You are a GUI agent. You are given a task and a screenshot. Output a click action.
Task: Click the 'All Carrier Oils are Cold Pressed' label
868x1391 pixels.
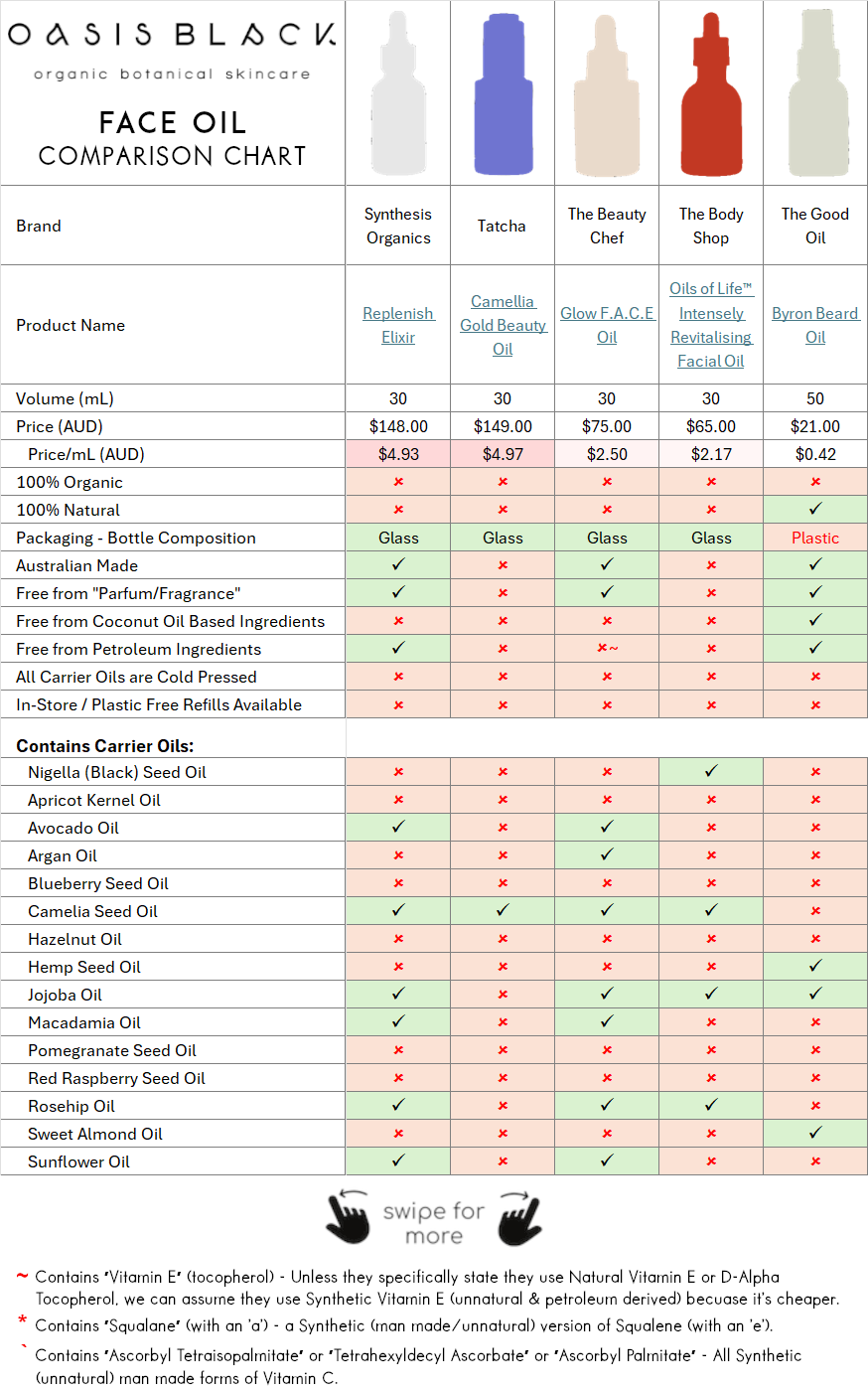(x=136, y=677)
